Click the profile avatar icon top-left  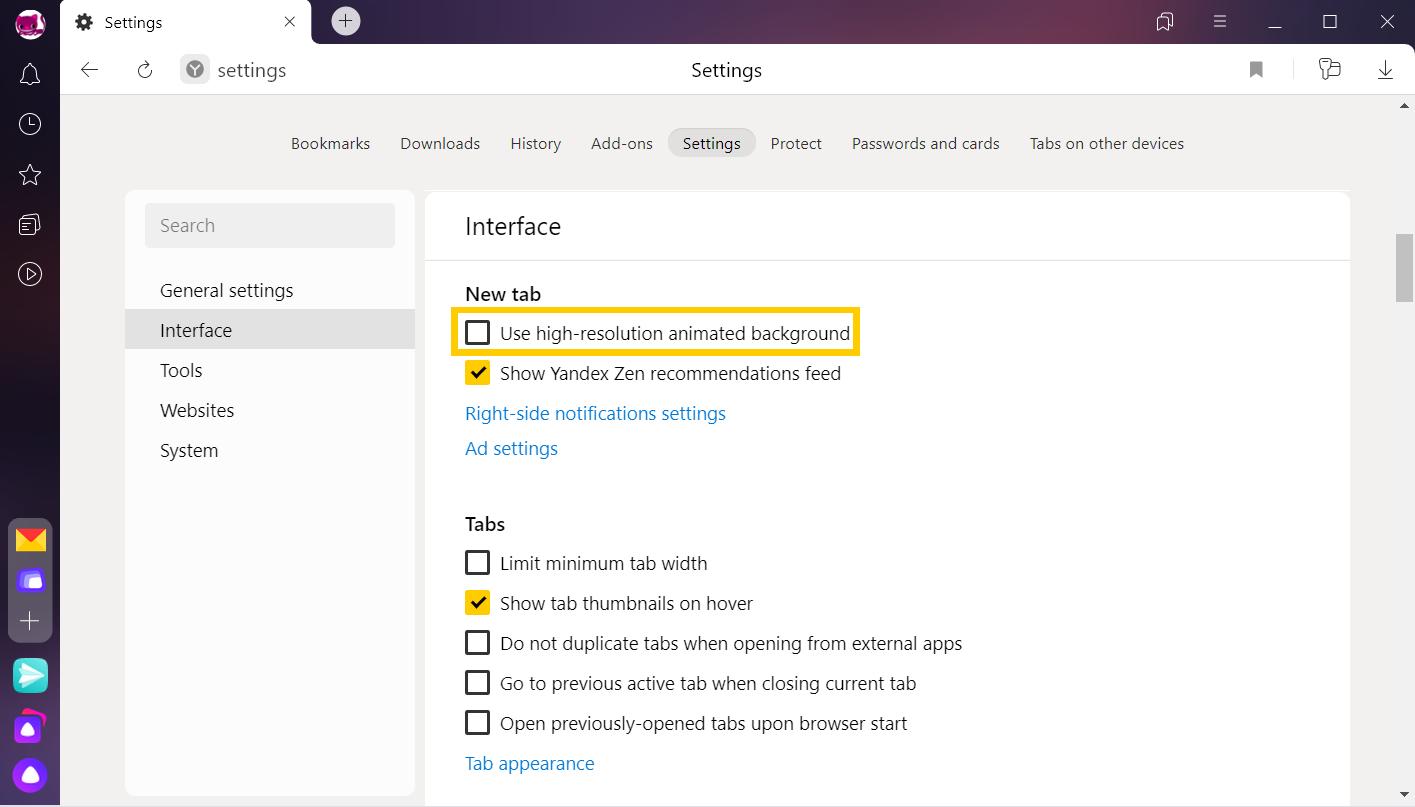pos(30,23)
